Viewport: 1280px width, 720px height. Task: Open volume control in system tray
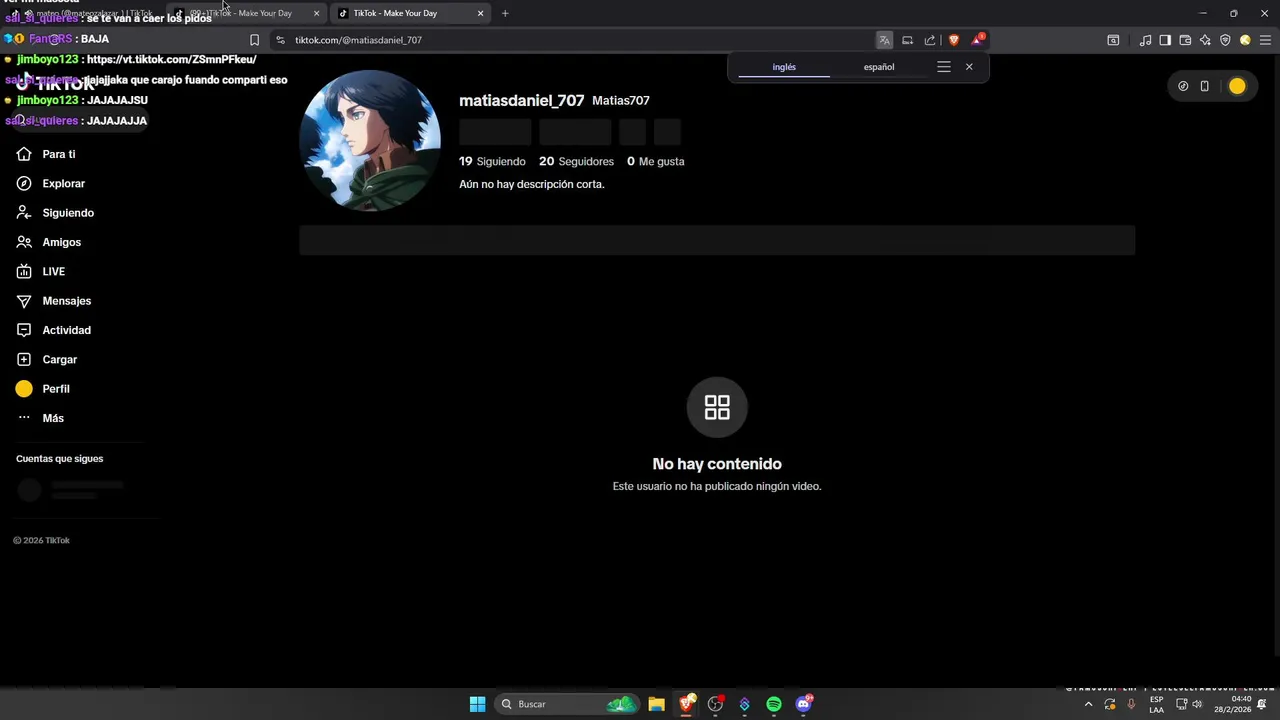[x=1197, y=704]
